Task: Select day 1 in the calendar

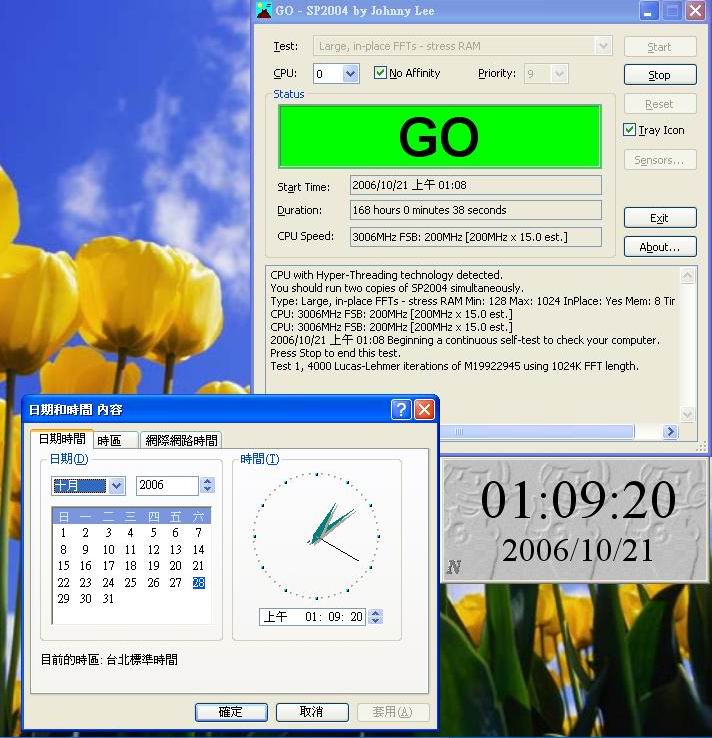Action: pyautogui.click(x=63, y=533)
